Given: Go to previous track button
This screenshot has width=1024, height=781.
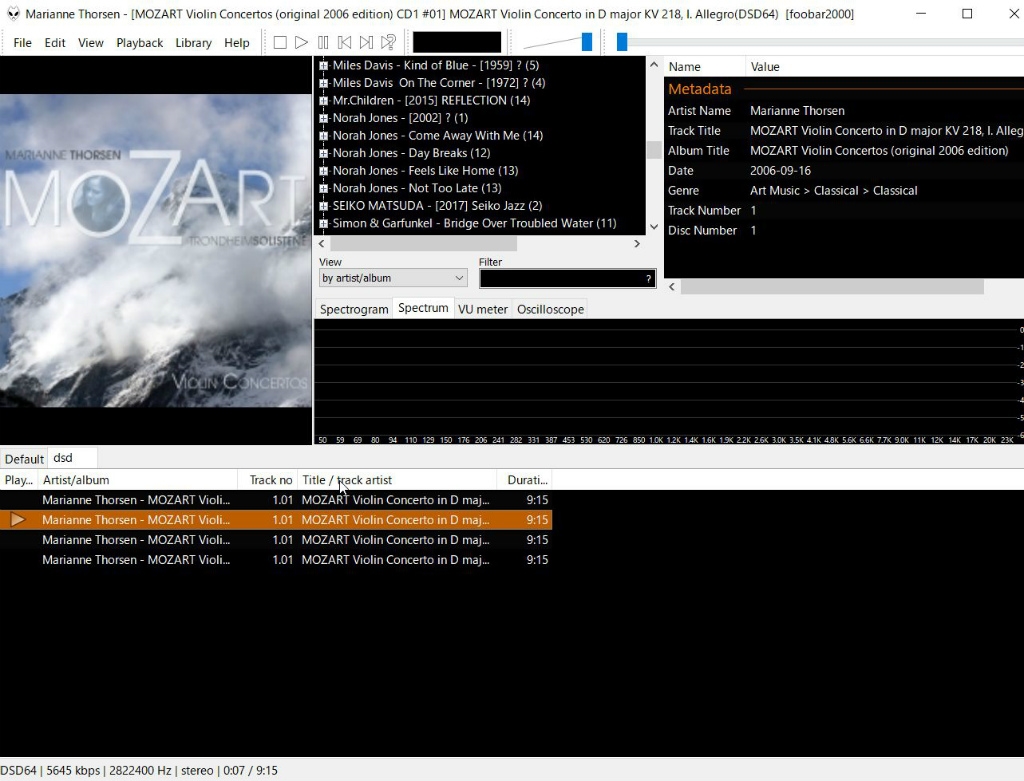Looking at the screenshot, I should 344,42.
